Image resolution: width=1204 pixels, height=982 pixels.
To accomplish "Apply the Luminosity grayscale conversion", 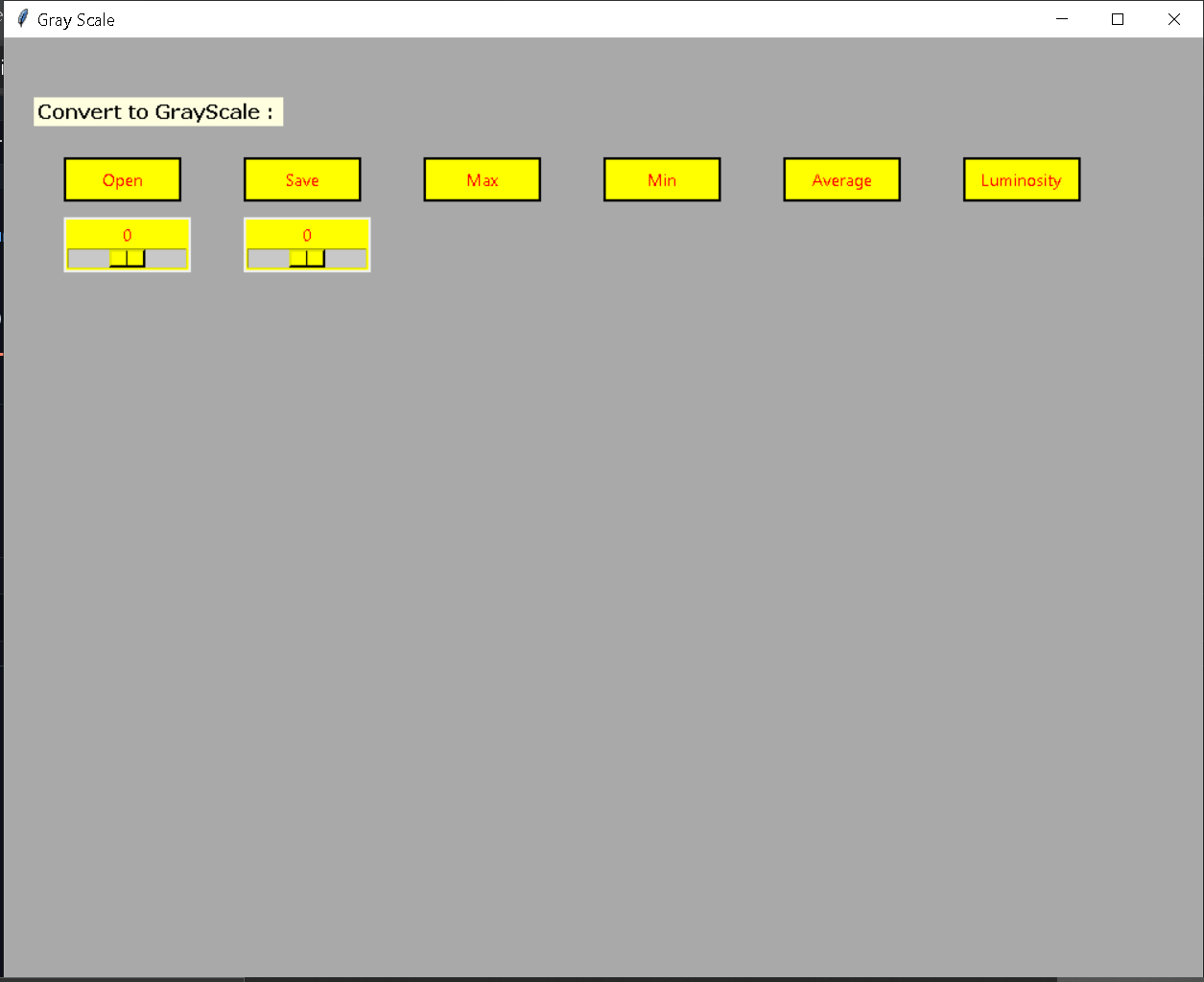I will point(1022,179).
